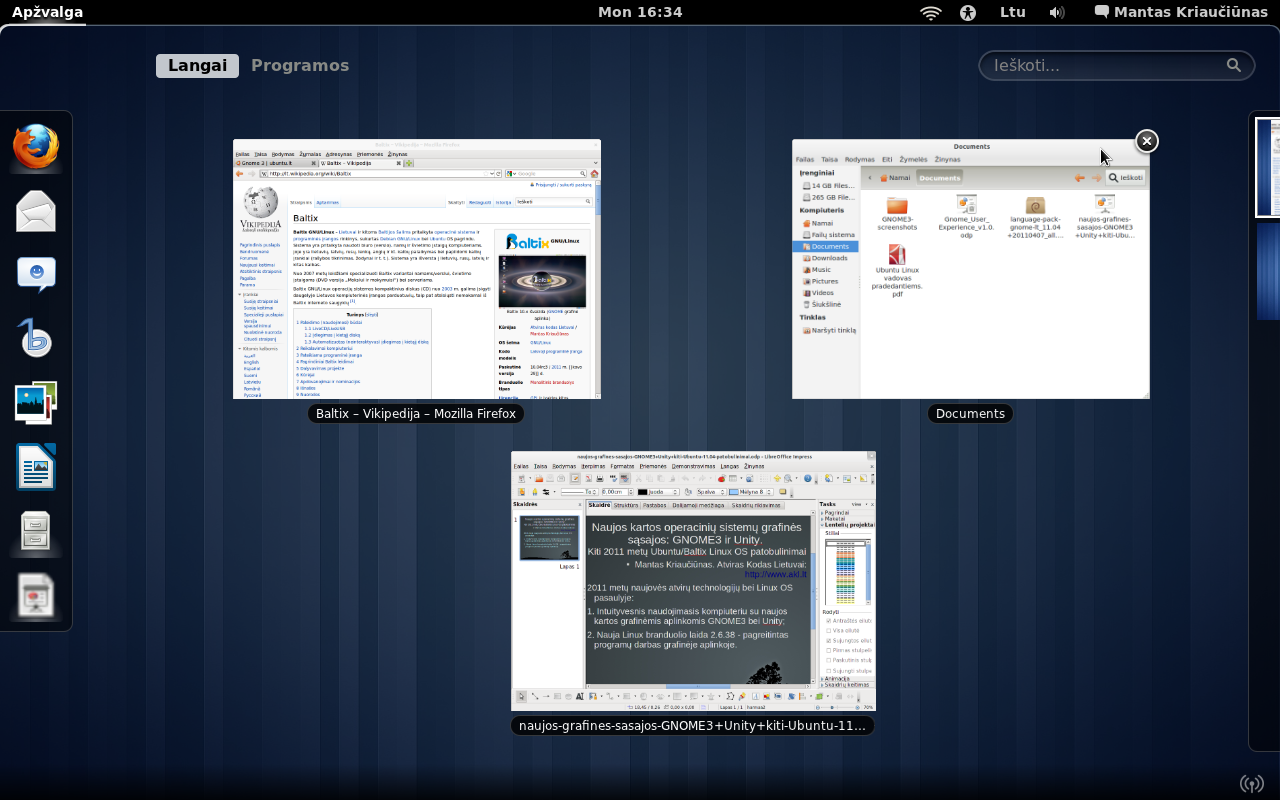Open the Empathy chat bubble icon

tap(36, 274)
